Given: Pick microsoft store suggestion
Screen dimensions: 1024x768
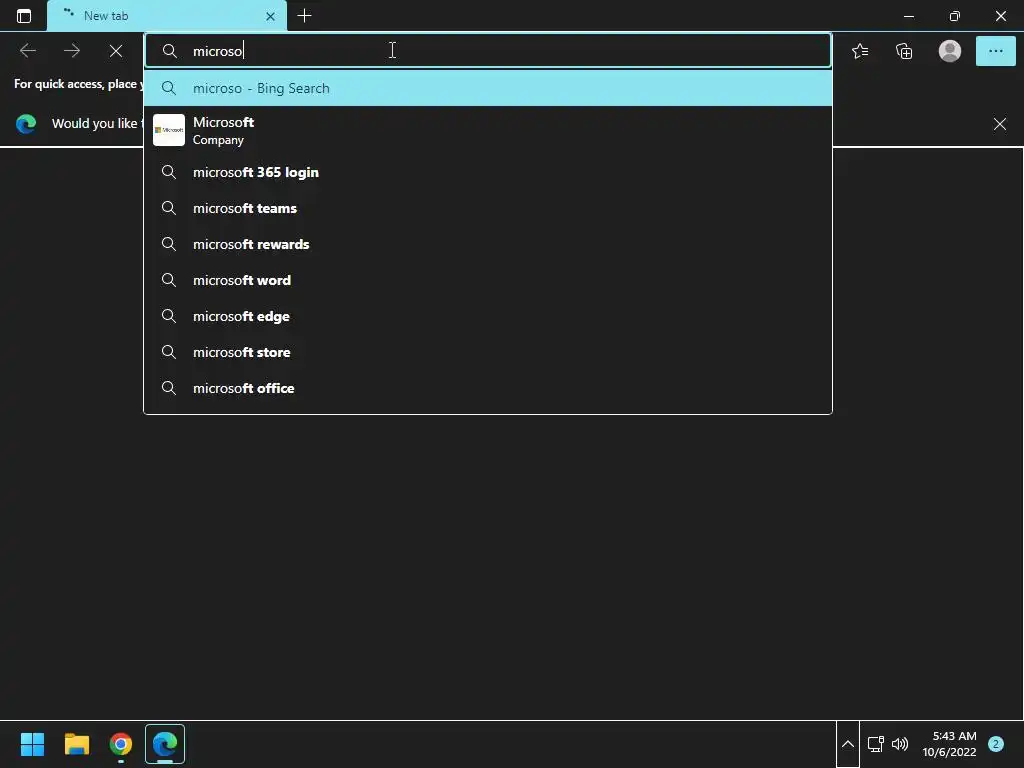Looking at the screenshot, I should pos(488,352).
